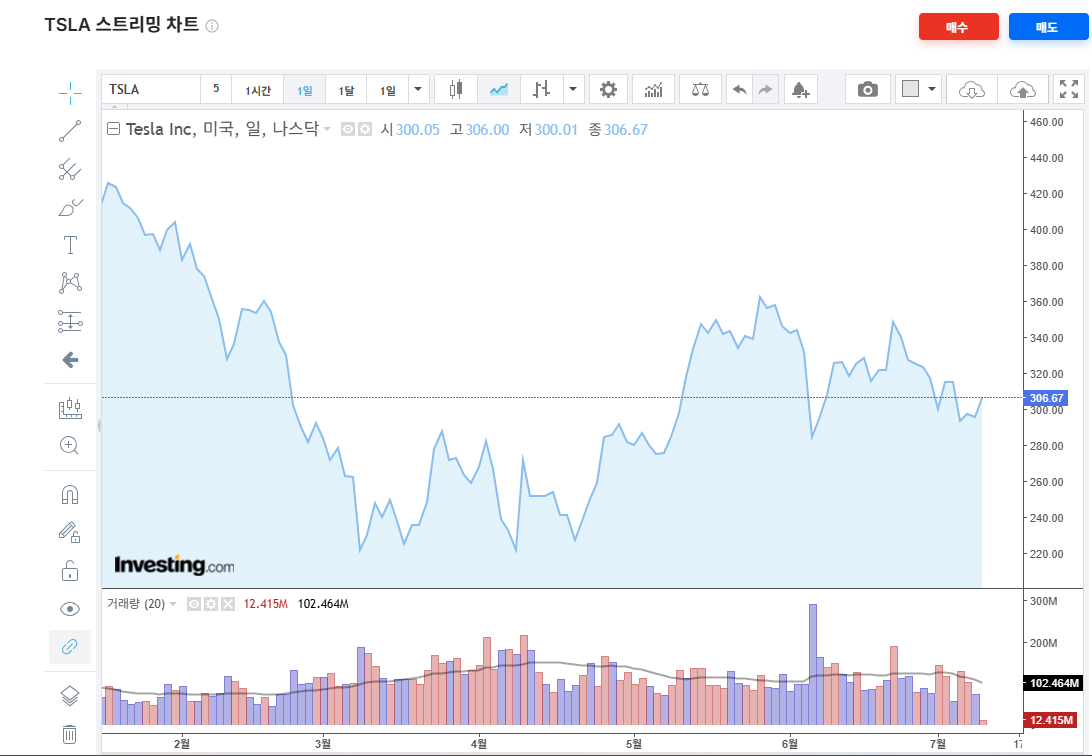Open the interval dropdown arrow
The width and height of the screenshot is (1092, 756).
pyautogui.click(x=418, y=89)
